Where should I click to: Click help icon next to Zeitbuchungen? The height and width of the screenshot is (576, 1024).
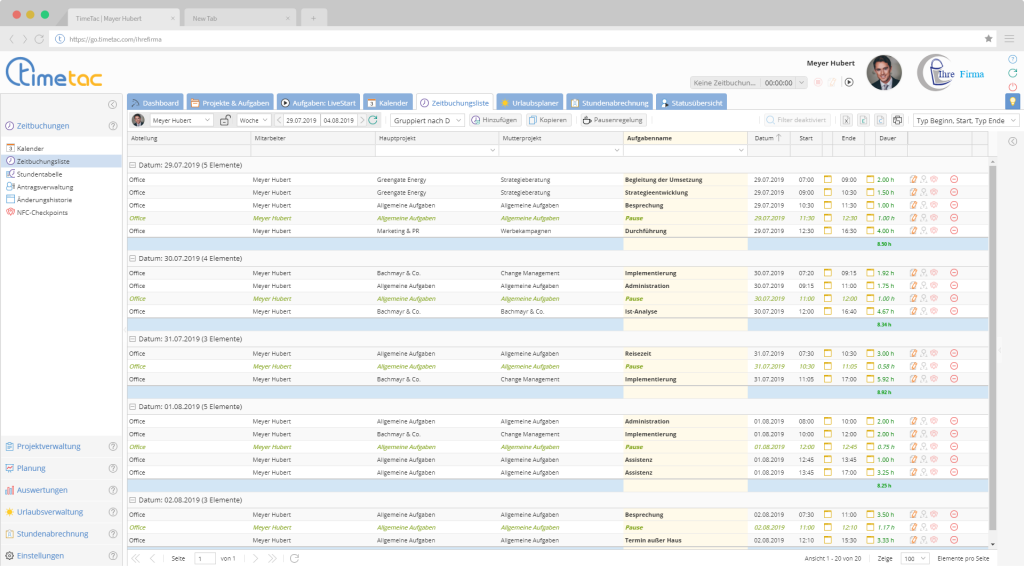(113, 126)
